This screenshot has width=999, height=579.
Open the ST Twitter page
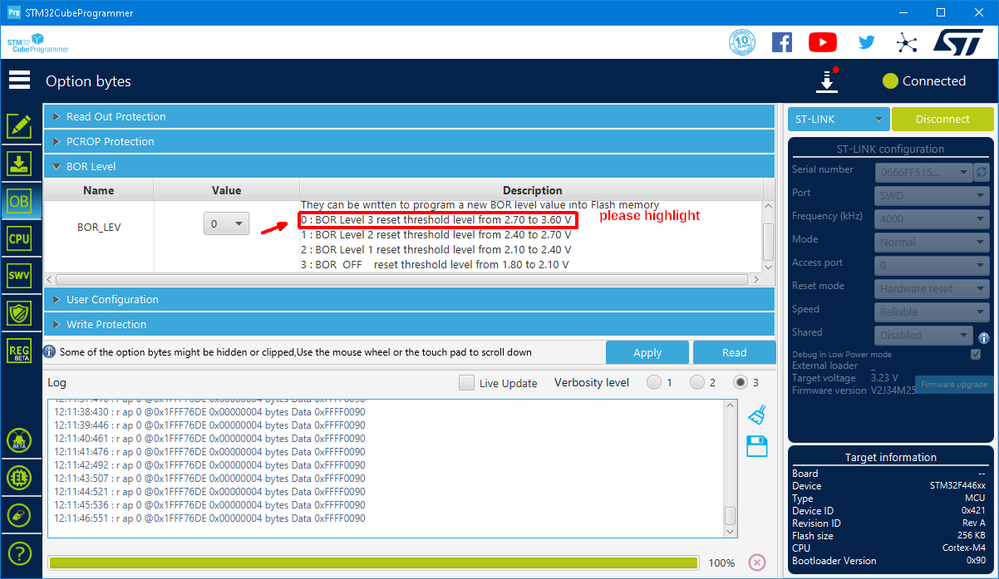click(866, 43)
